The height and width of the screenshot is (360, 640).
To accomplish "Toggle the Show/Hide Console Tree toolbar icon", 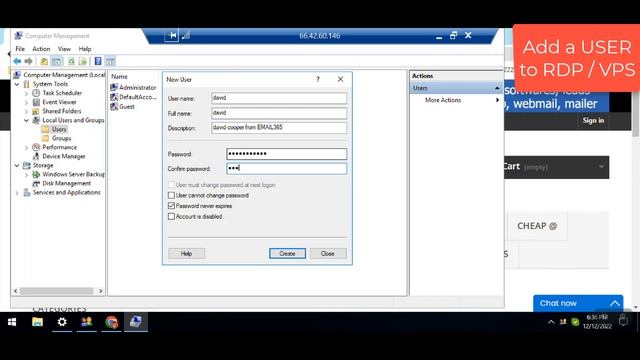I will [x=56, y=61].
